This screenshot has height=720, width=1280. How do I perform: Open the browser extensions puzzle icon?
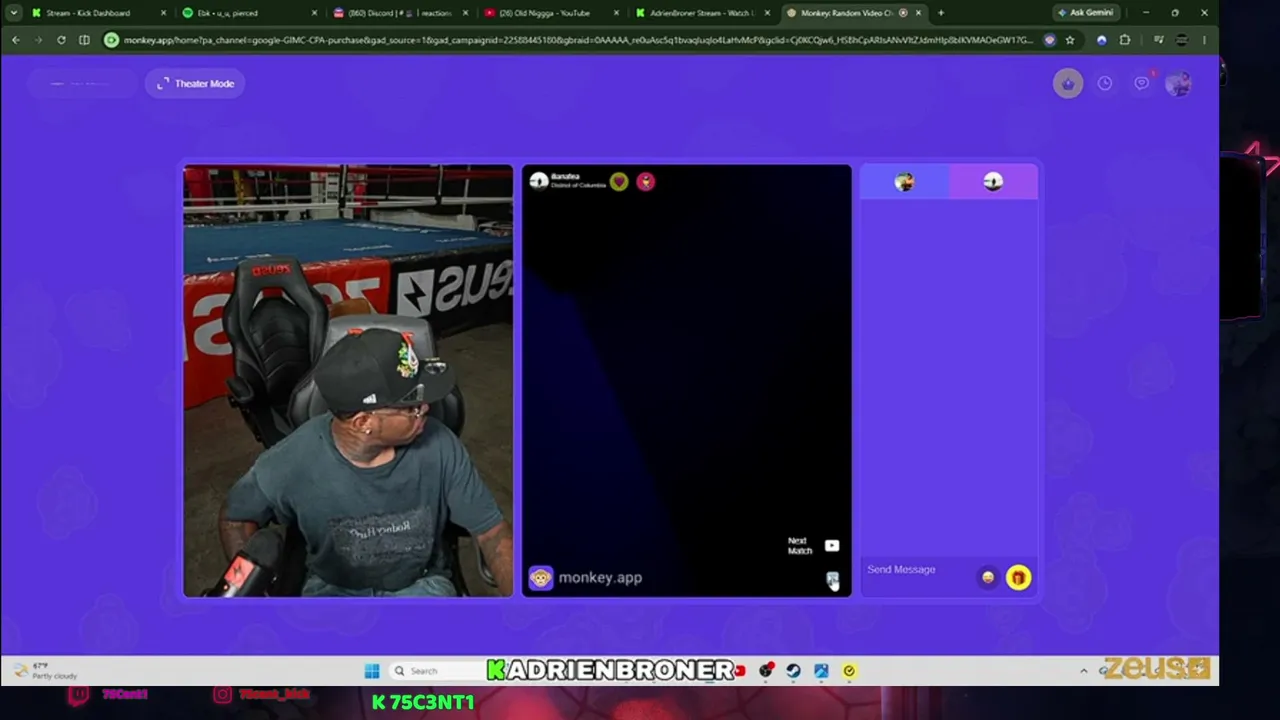click(x=1125, y=40)
